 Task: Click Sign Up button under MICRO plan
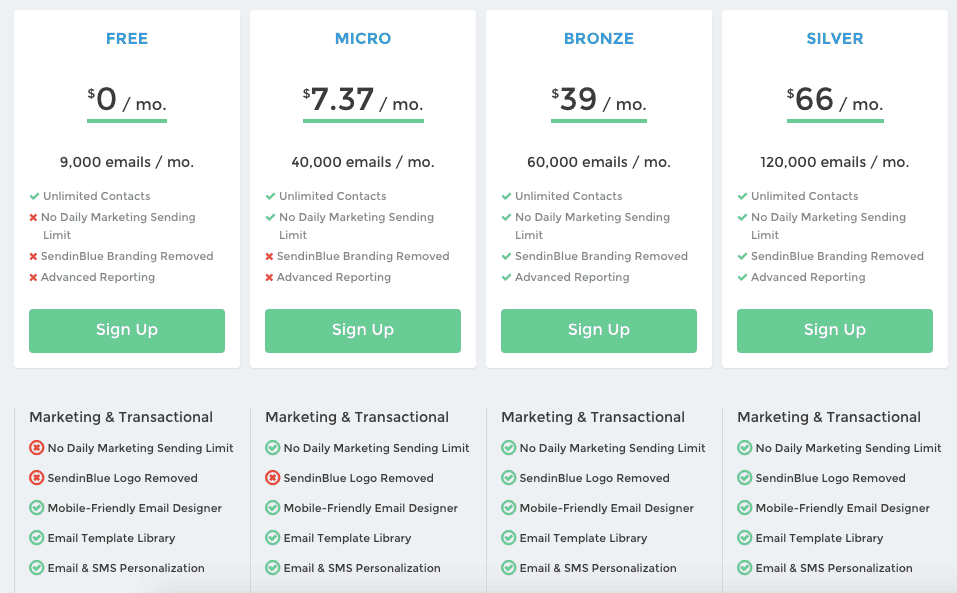pyautogui.click(x=363, y=331)
